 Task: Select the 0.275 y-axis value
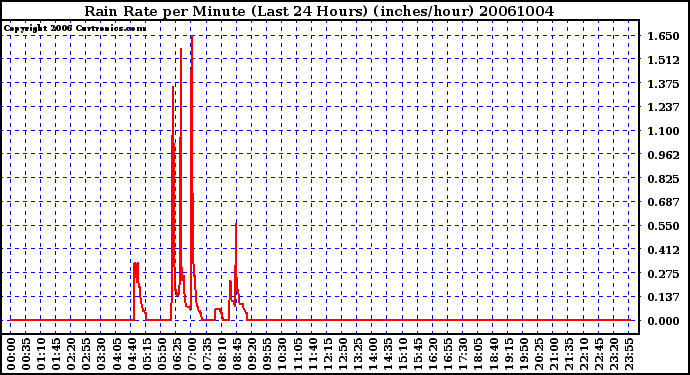coord(663,274)
